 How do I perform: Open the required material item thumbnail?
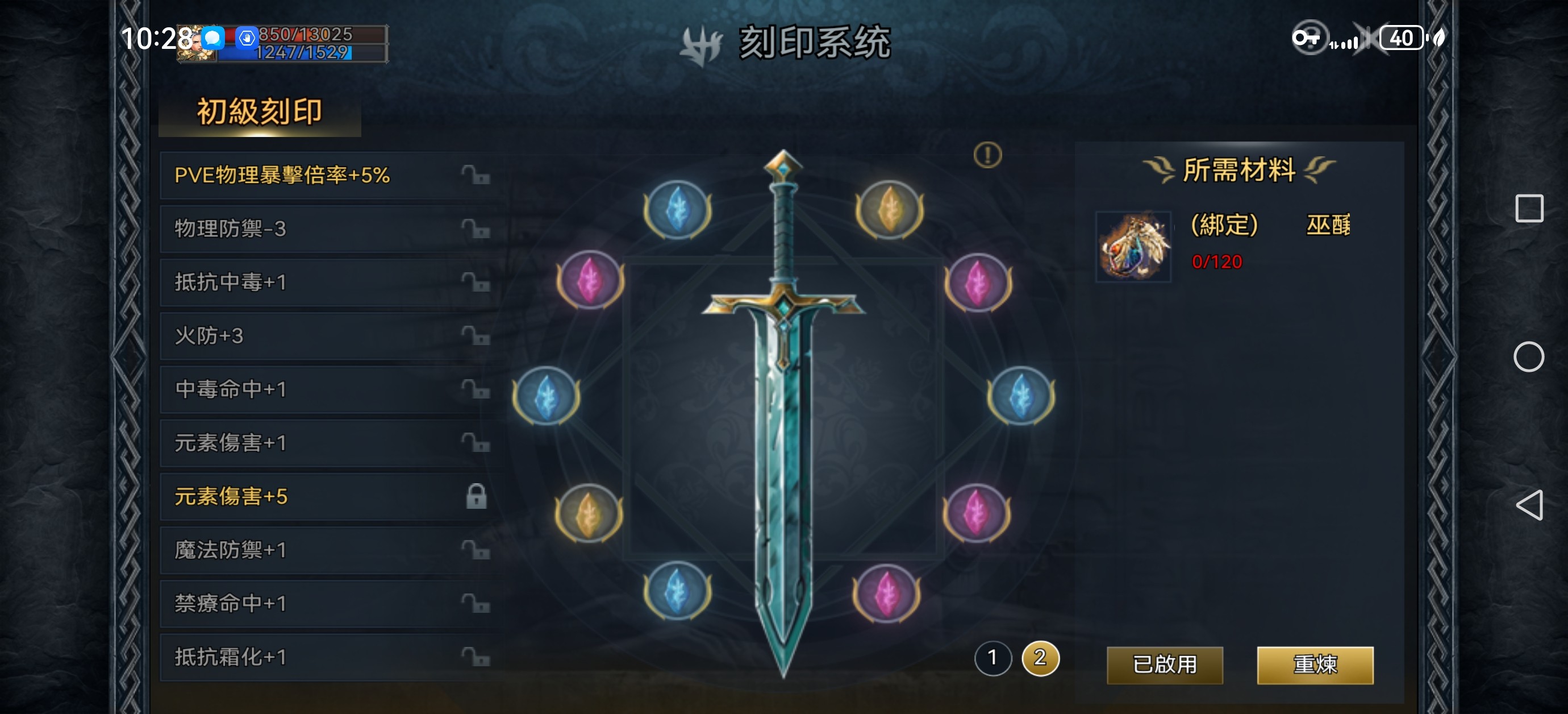pyautogui.click(x=1133, y=246)
